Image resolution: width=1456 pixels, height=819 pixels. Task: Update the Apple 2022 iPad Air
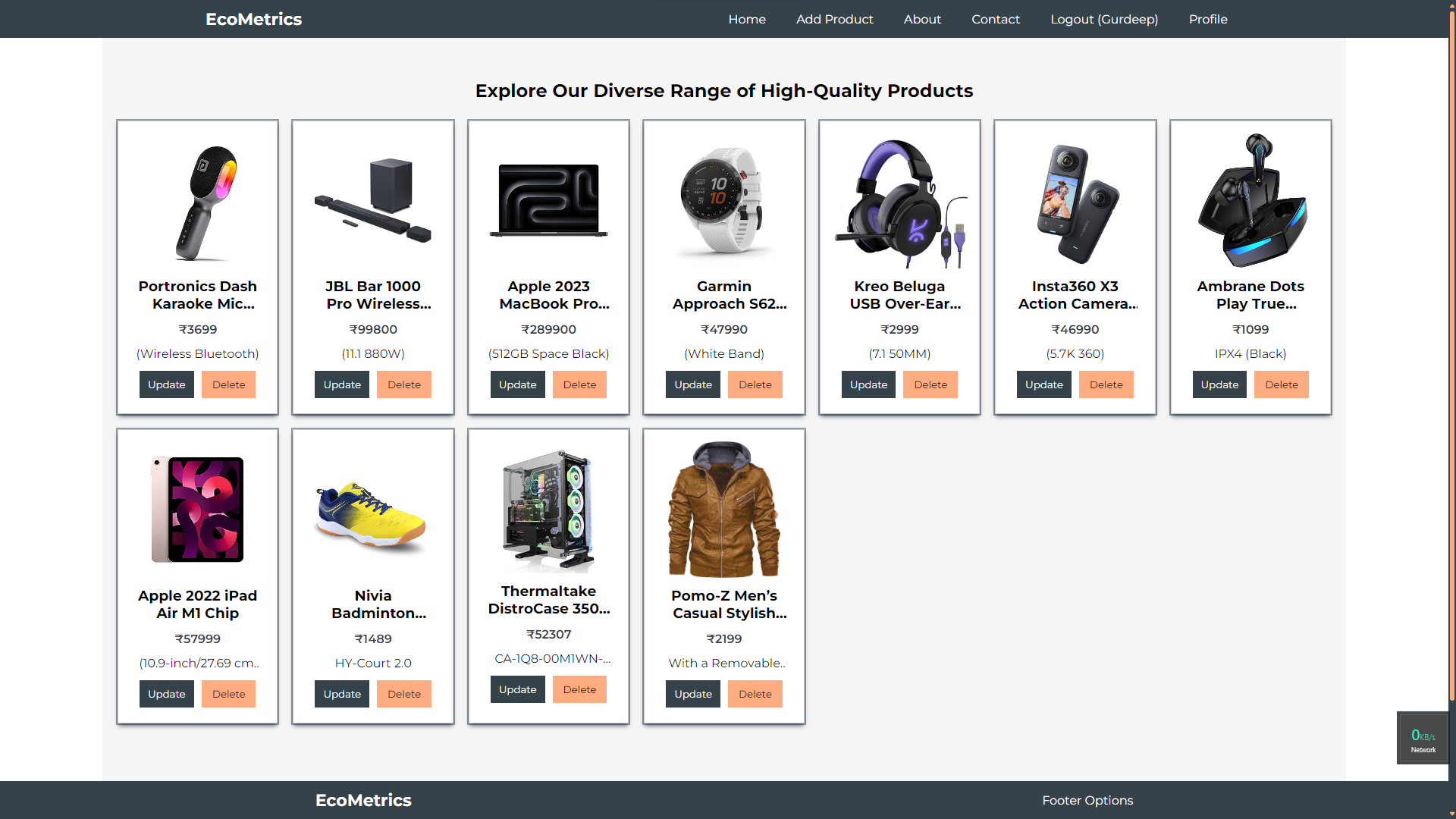[x=167, y=694]
